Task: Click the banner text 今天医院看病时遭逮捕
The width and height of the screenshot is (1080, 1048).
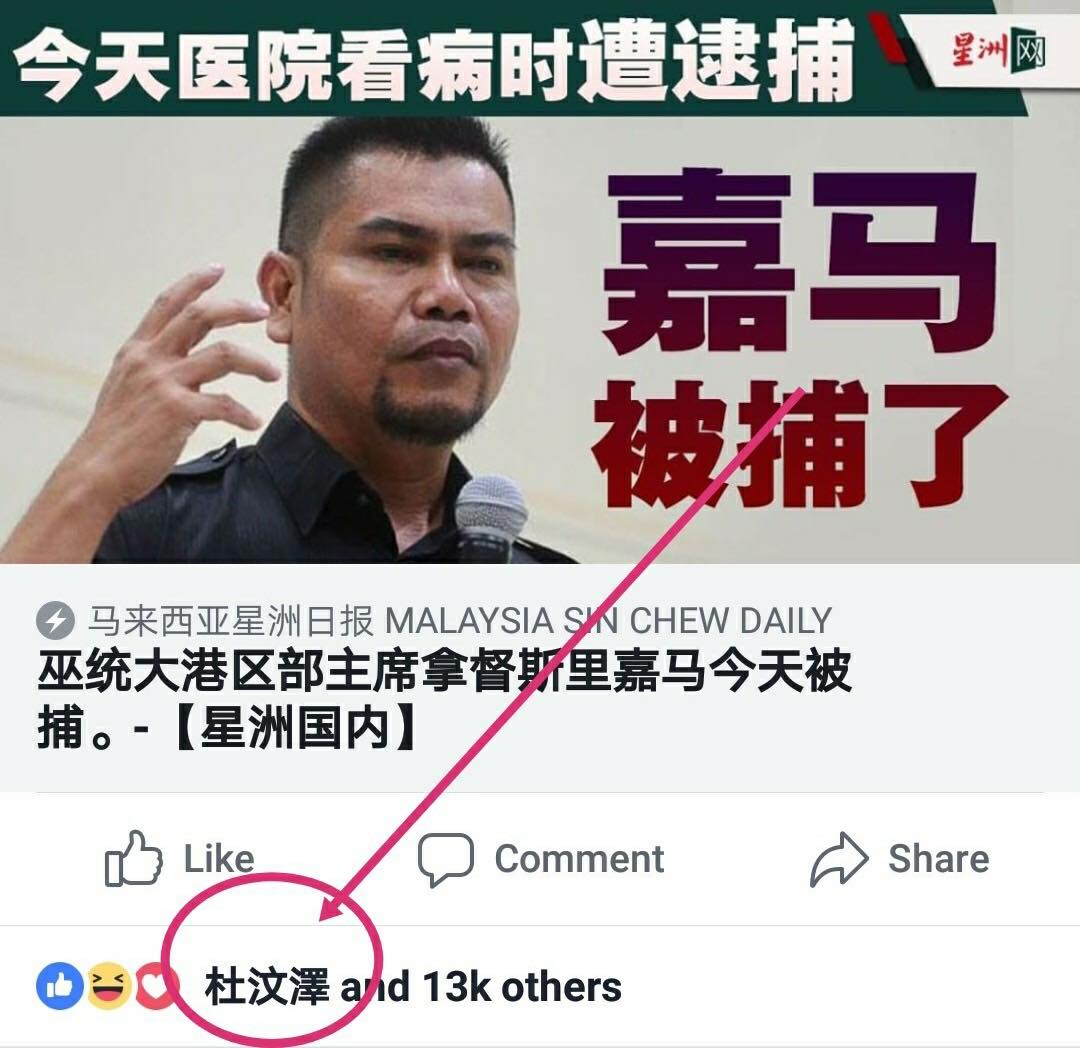Action: (x=434, y=61)
